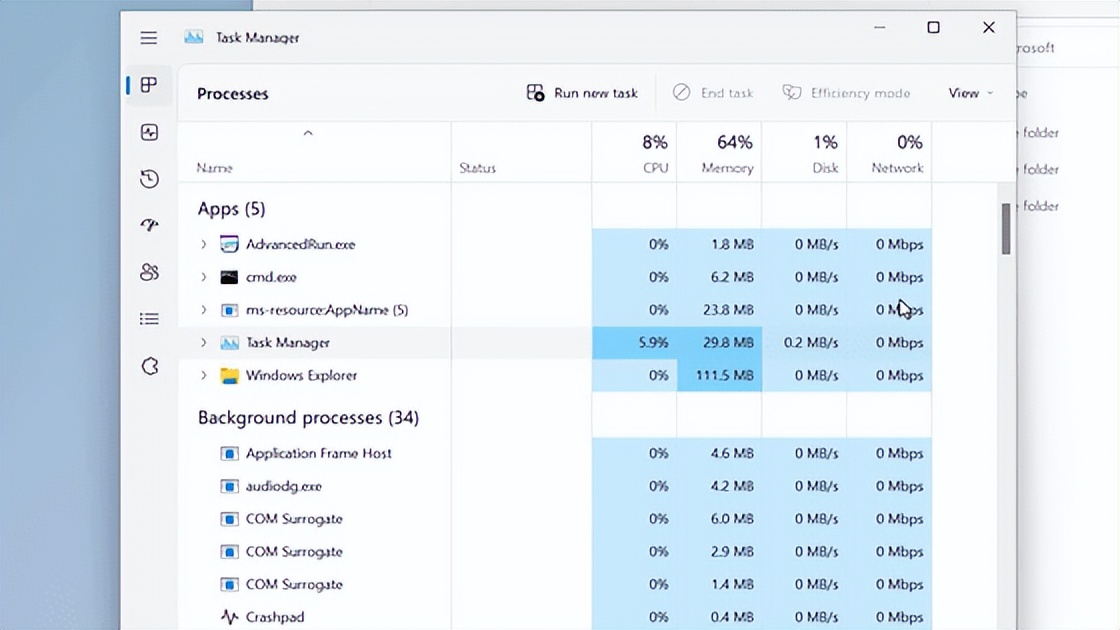Select the Processes sidebar icon

pyautogui.click(x=149, y=85)
